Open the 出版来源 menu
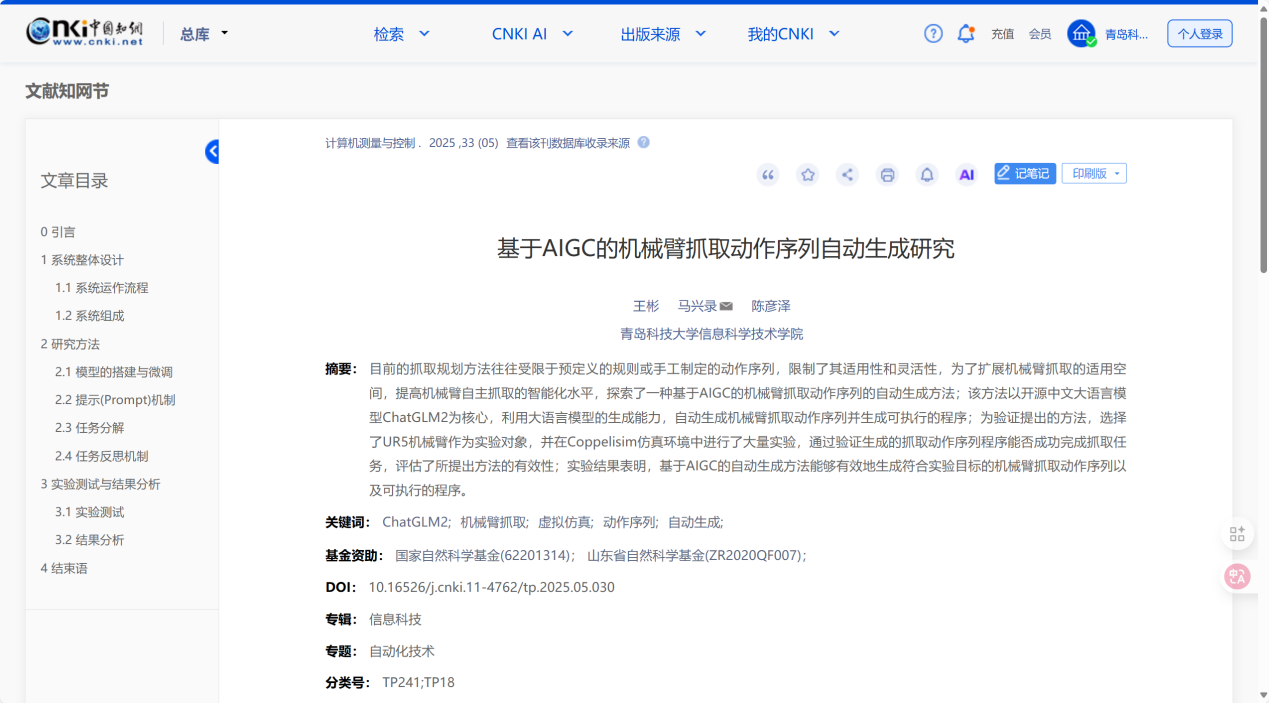 pyautogui.click(x=663, y=34)
